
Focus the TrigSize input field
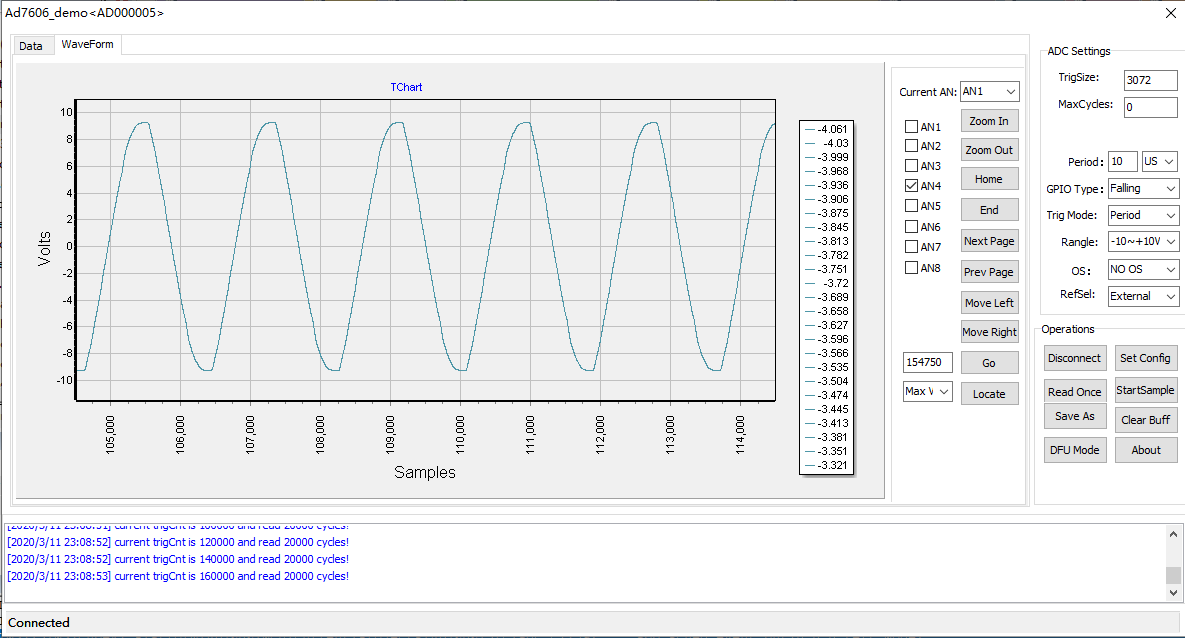click(1150, 80)
